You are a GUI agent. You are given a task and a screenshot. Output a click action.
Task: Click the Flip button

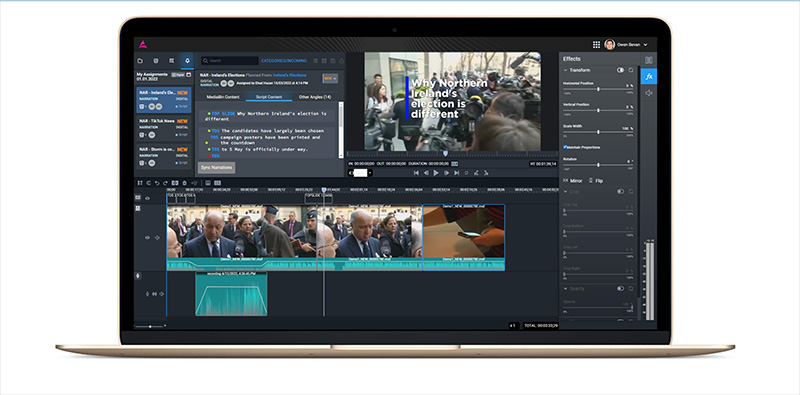[x=595, y=181]
